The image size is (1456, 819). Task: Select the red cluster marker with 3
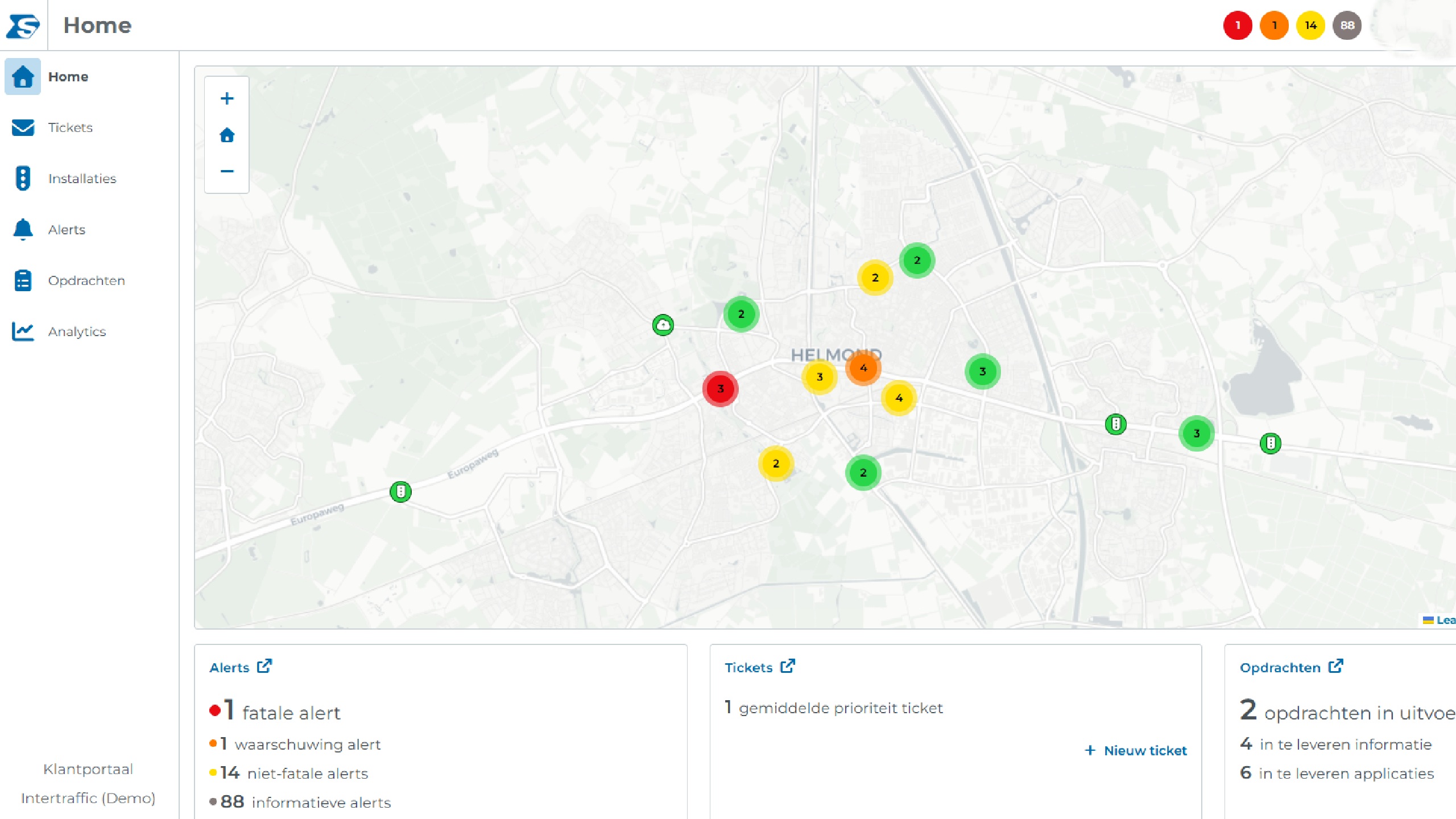click(x=720, y=389)
